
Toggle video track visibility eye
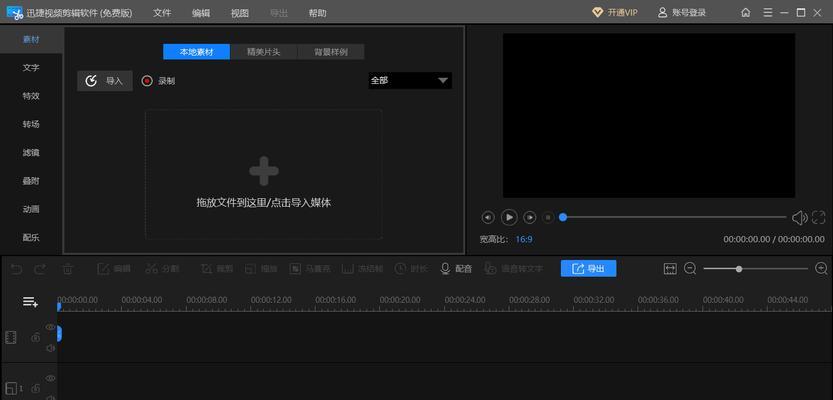point(50,327)
